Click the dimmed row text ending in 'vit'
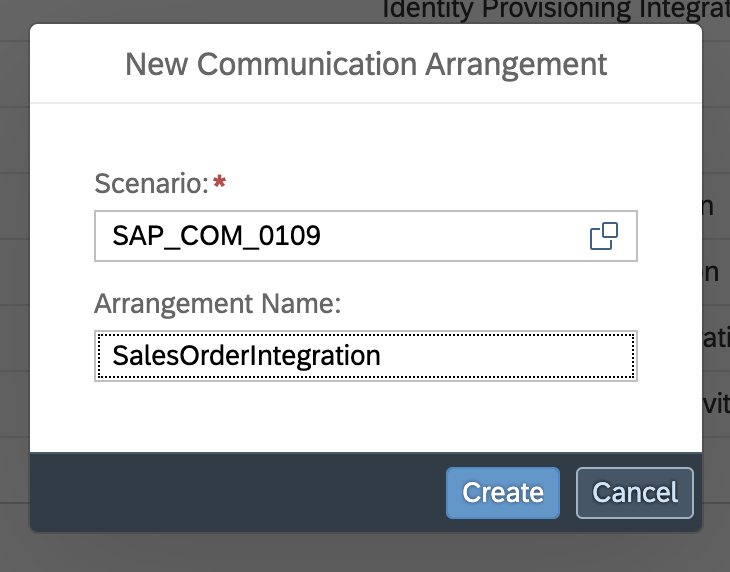The height and width of the screenshot is (572, 730). point(716,404)
